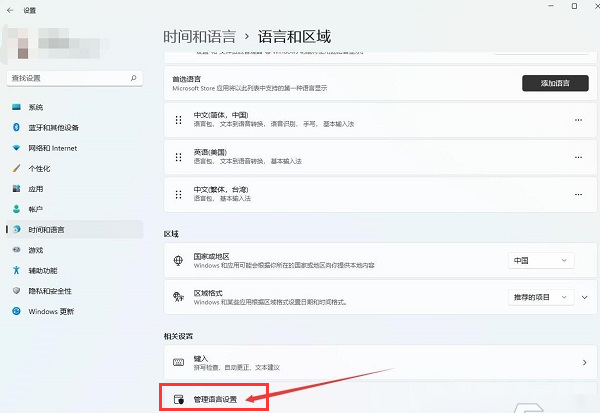
Task: Click the 应用 apps icon
Action: (16, 189)
